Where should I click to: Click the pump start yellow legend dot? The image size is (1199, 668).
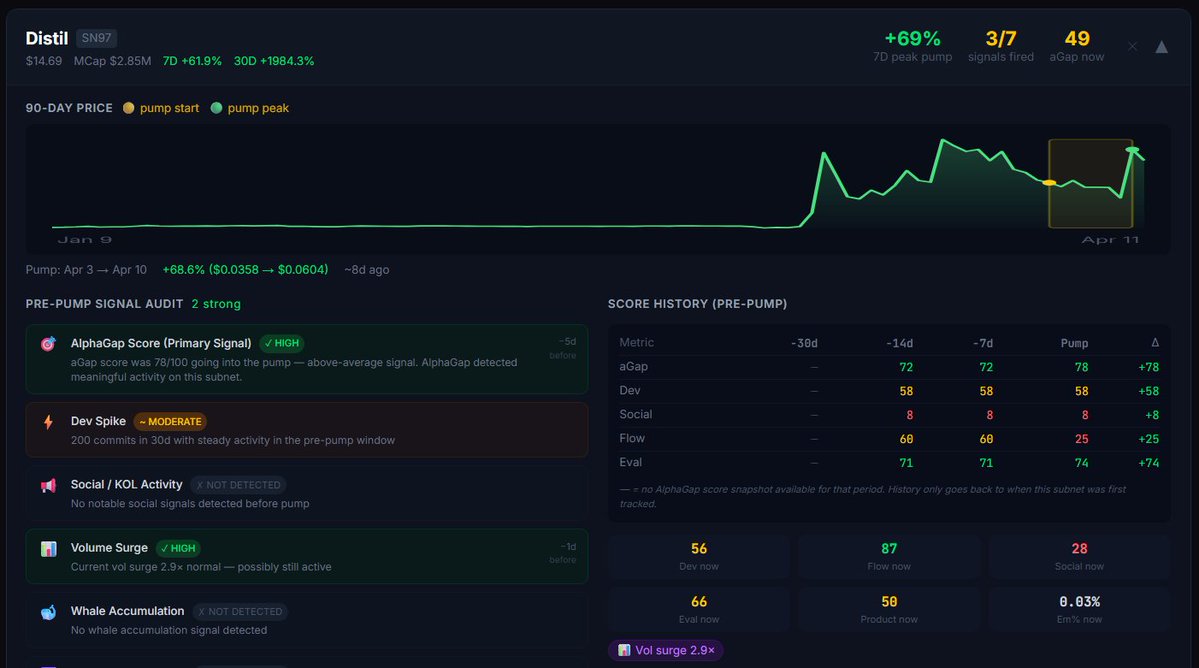[128, 108]
